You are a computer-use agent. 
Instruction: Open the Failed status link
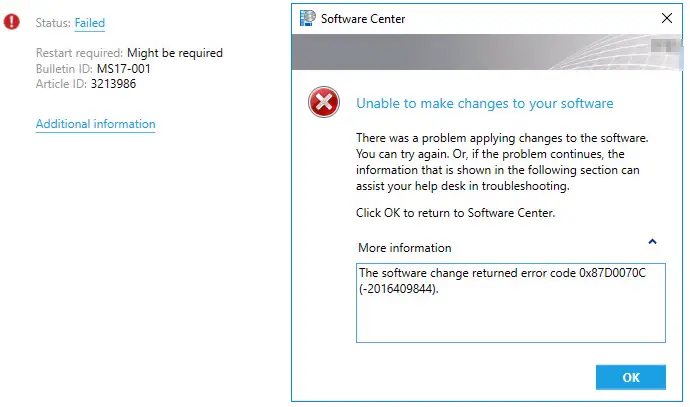tap(89, 23)
